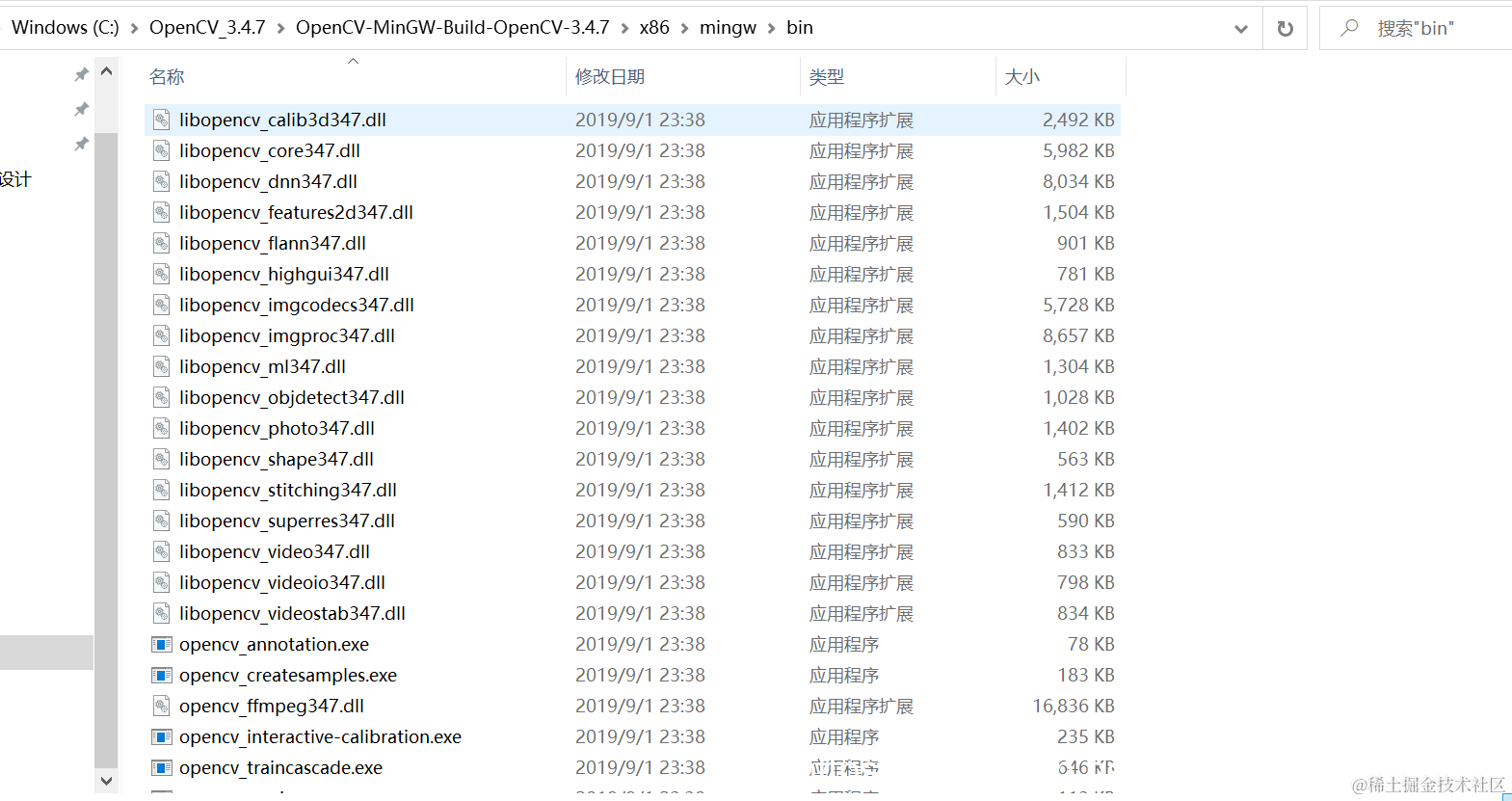Image resolution: width=1512 pixels, height=801 pixels.
Task: Click the libopencv_imgproc347.dll file icon
Action: point(162,335)
